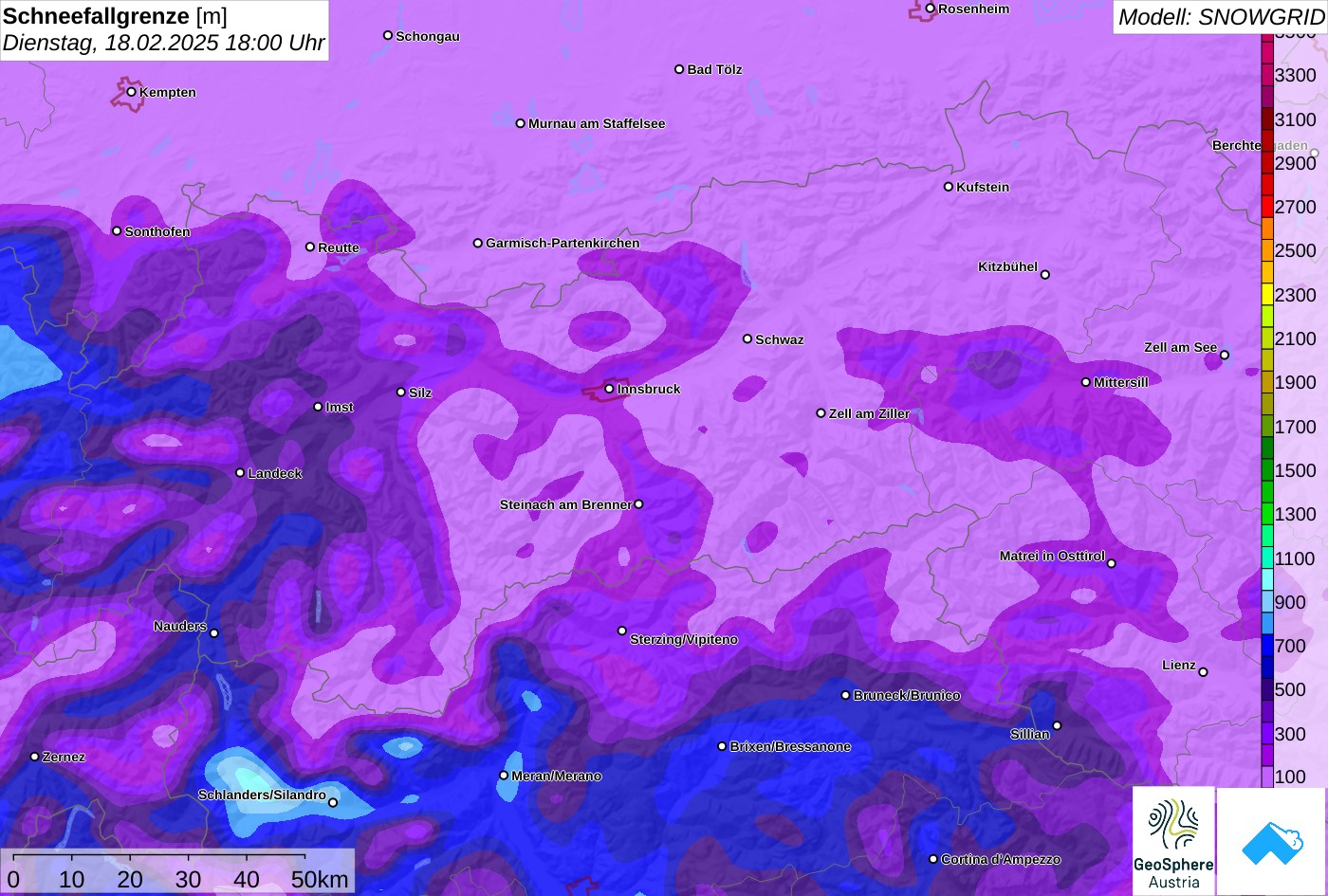Click the 50km scale bar label
1328x896 pixels.
point(320,879)
